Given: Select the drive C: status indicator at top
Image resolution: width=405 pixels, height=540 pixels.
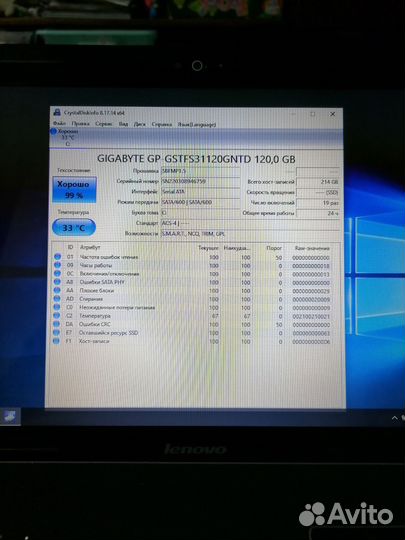Looking at the screenshot, I should click(65, 137).
